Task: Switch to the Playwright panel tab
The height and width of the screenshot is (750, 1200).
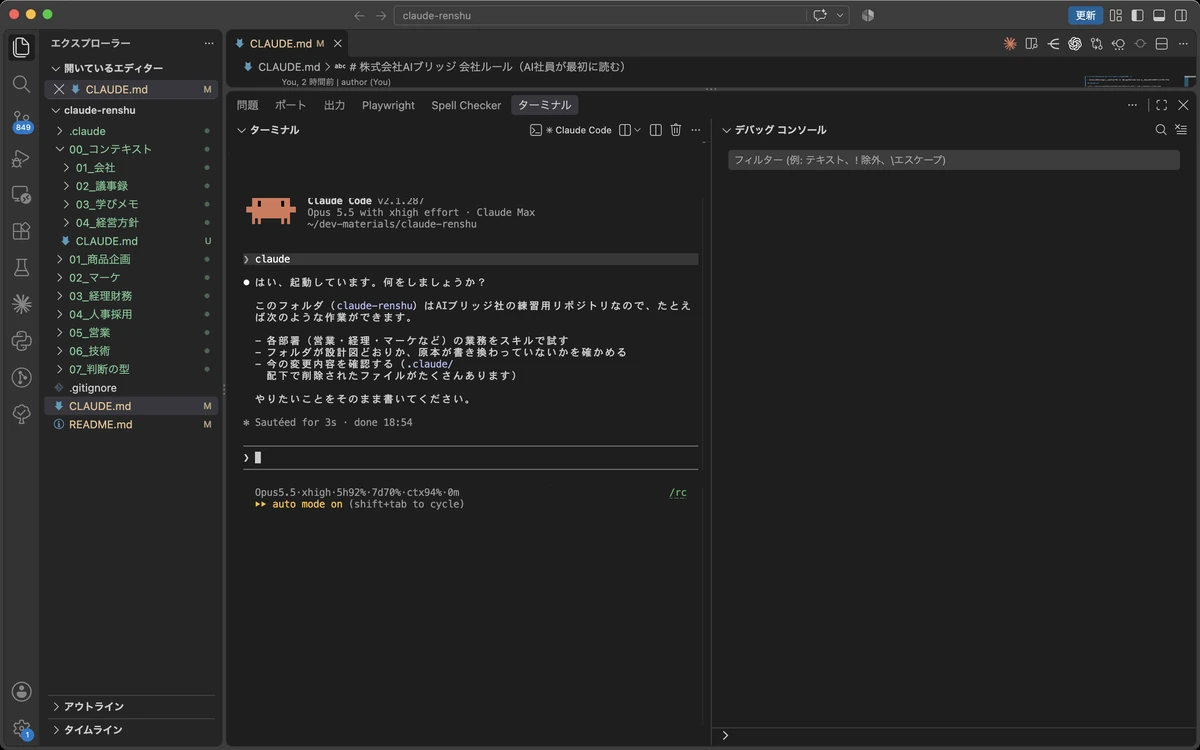Action: (x=388, y=105)
